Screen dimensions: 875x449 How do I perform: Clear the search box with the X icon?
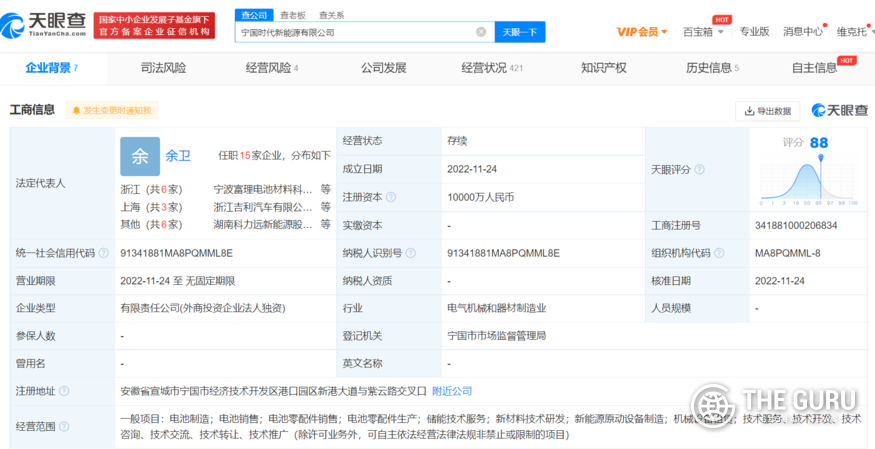click(481, 32)
